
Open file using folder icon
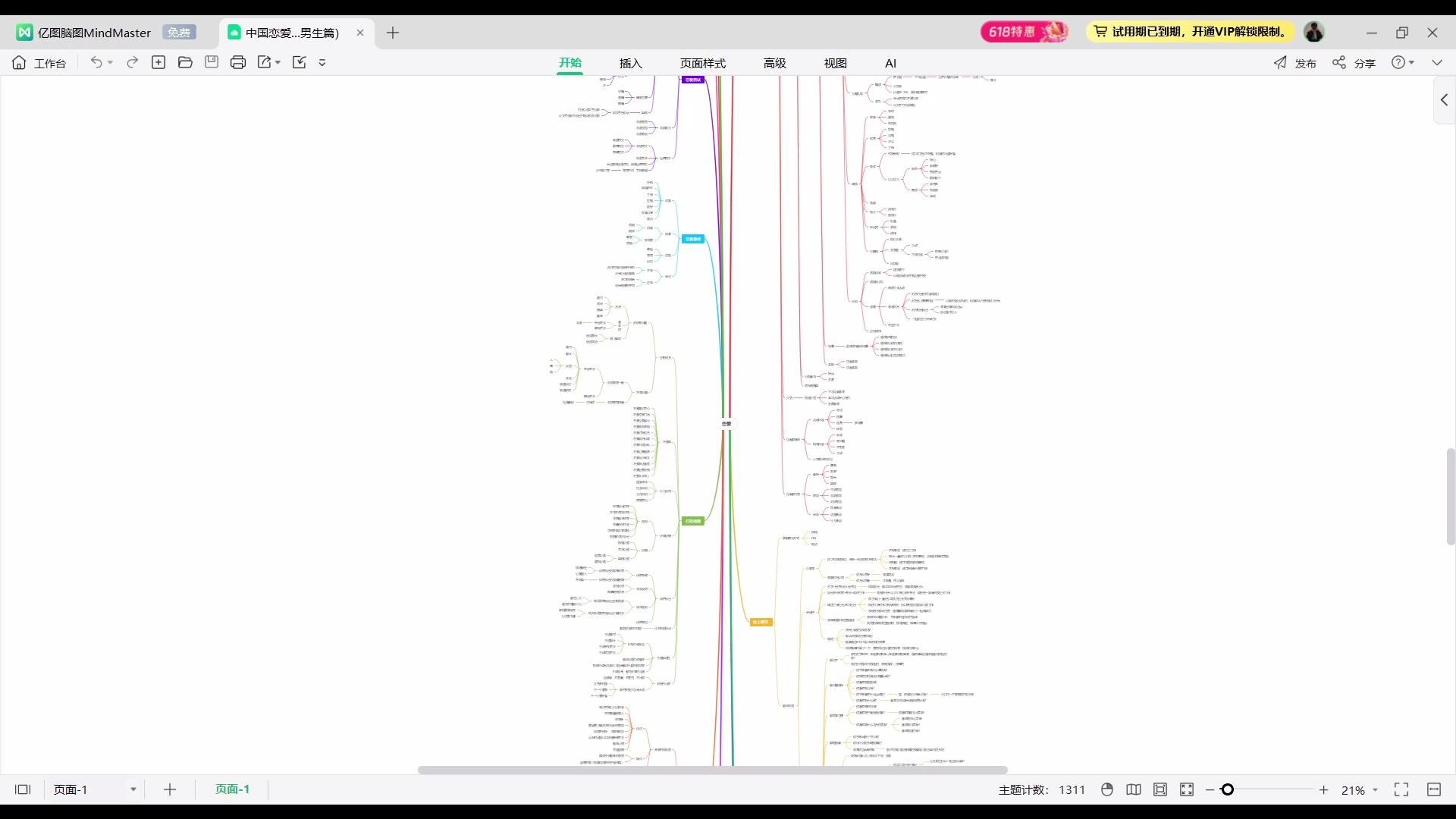185,62
